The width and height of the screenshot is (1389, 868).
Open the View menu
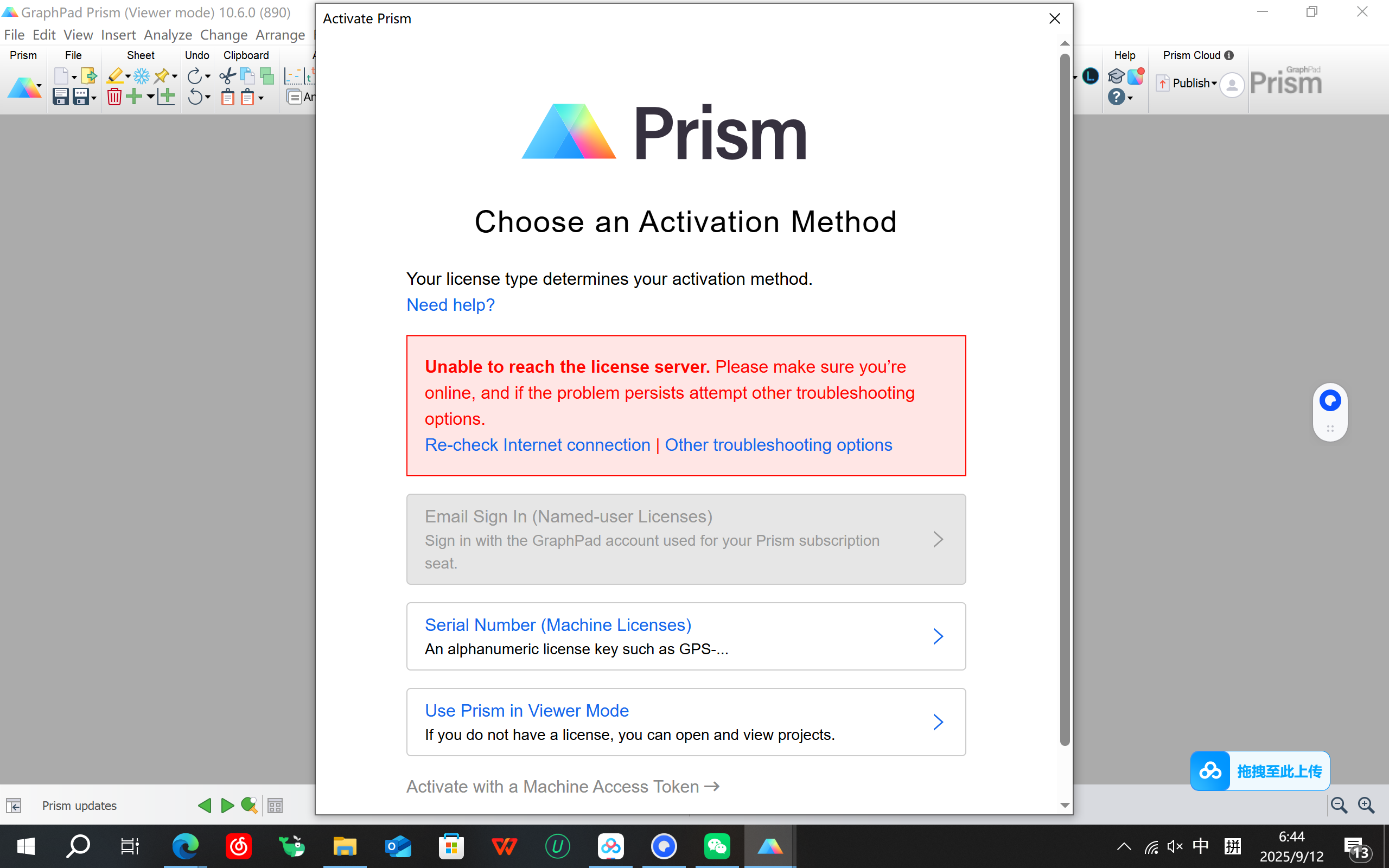[x=78, y=34]
